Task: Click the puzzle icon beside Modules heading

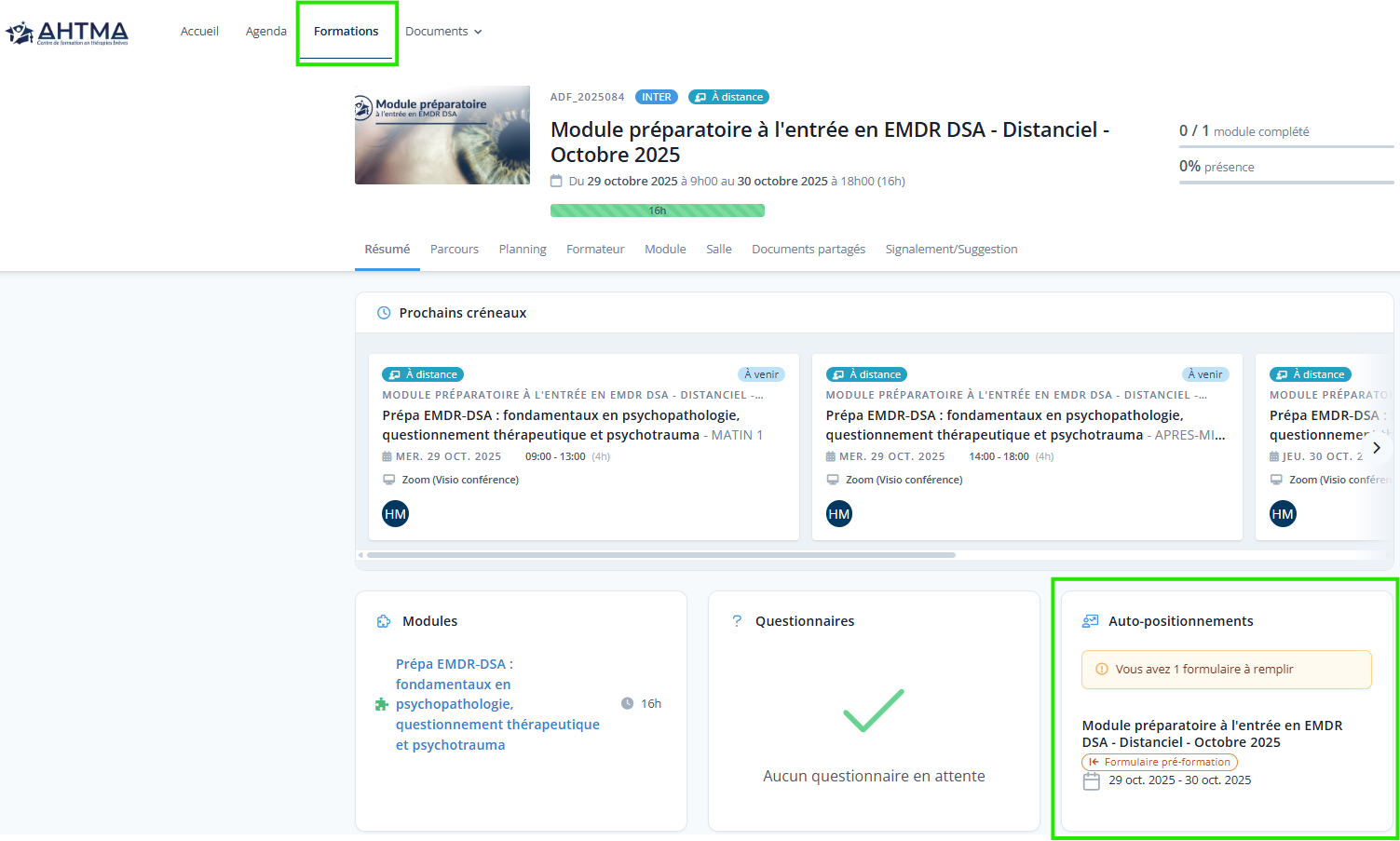Action: pyautogui.click(x=384, y=621)
